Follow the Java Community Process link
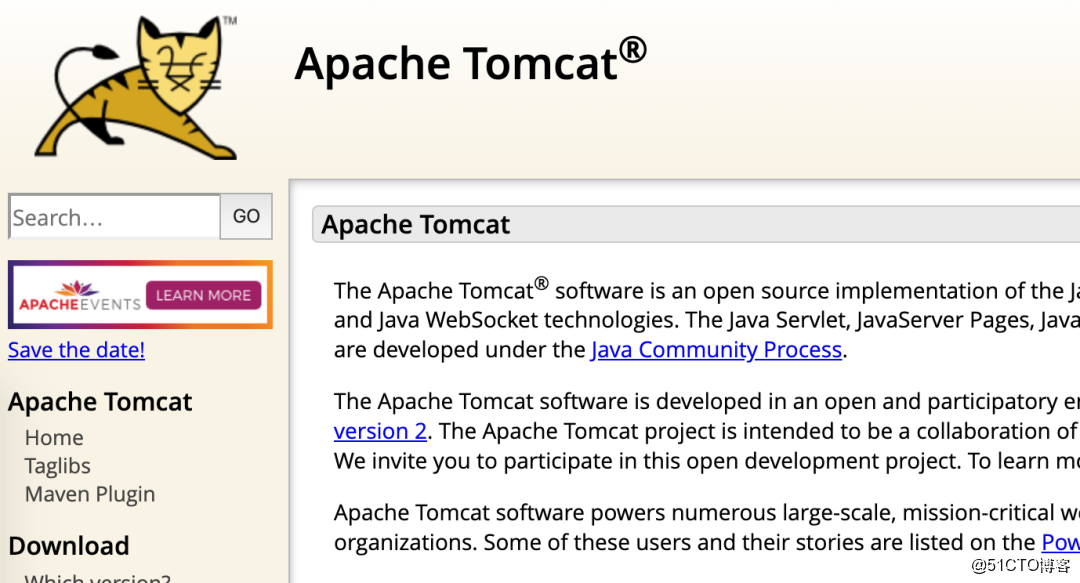The height and width of the screenshot is (583, 1080). [x=716, y=349]
